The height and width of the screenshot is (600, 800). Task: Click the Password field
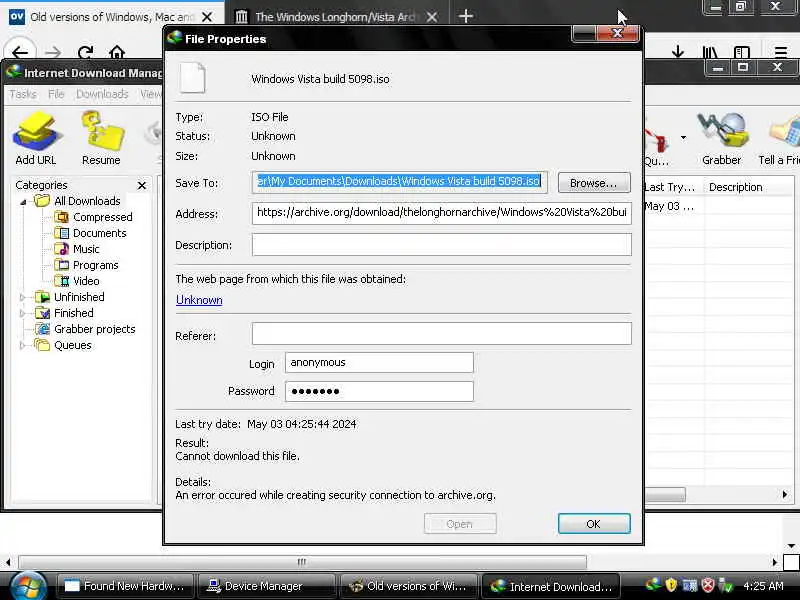tap(379, 391)
